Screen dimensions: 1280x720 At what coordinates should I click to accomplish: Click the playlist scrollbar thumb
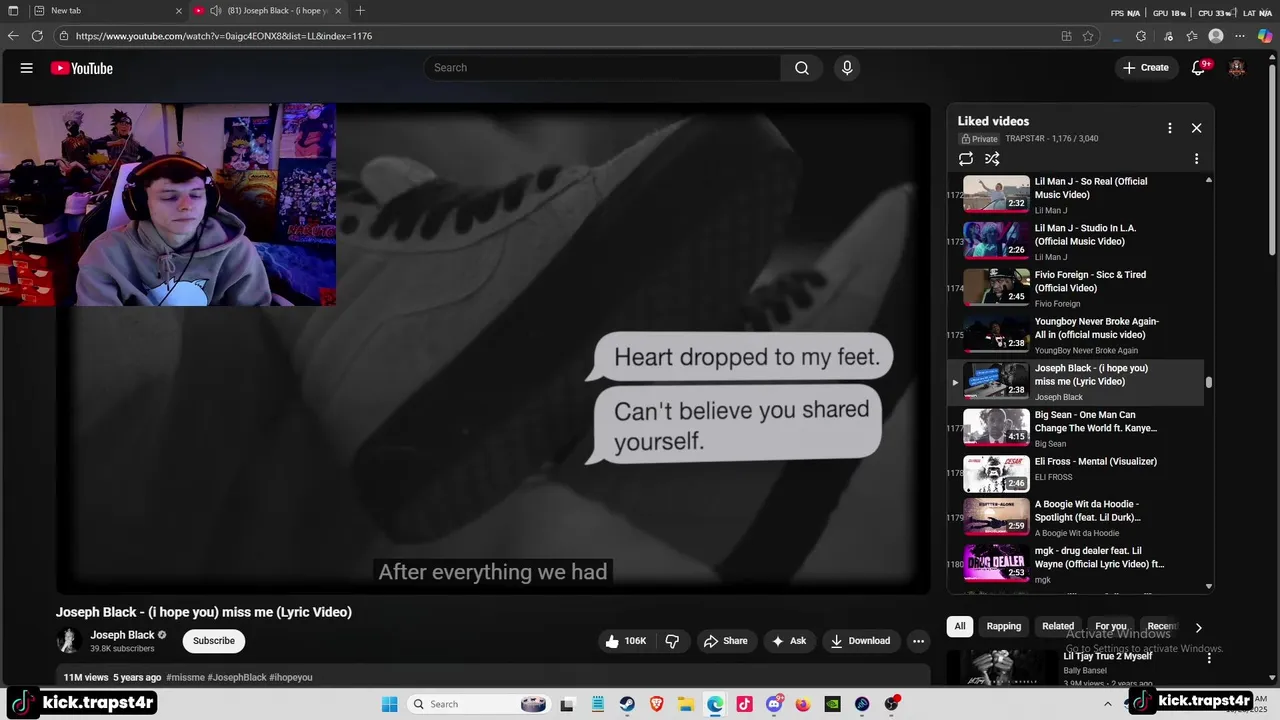click(1209, 382)
